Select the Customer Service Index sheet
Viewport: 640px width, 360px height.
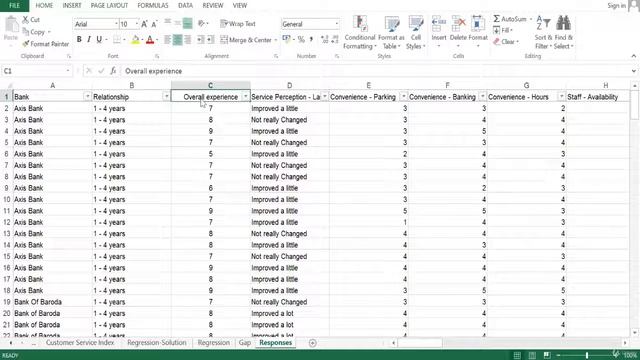pos(80,343)
